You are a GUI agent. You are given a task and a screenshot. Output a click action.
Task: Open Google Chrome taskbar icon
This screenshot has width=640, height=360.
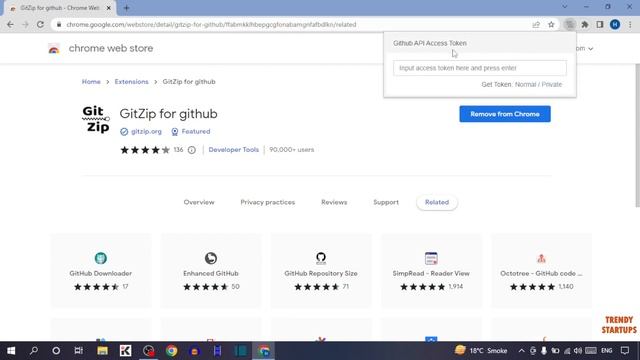point(171,351)
